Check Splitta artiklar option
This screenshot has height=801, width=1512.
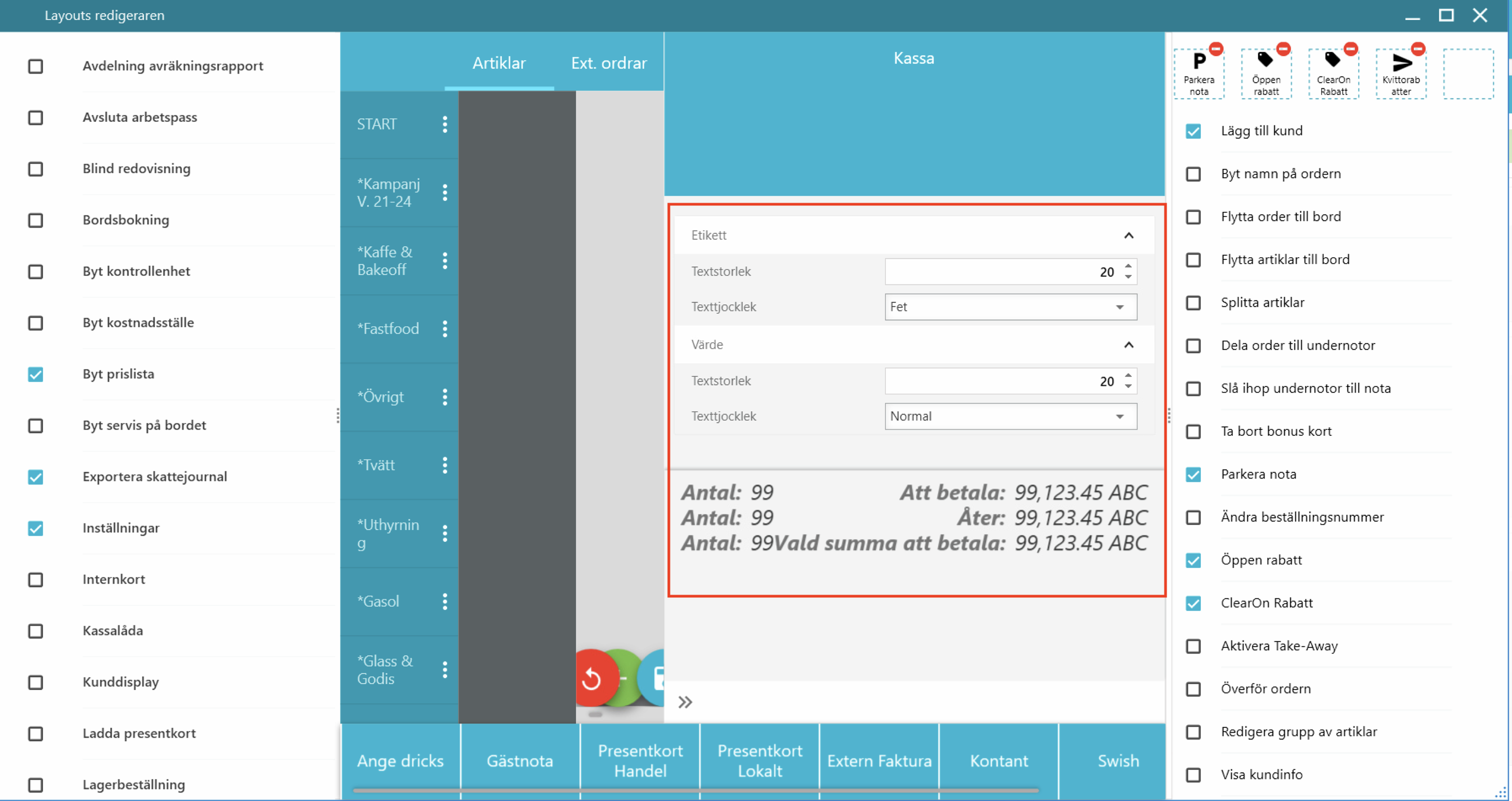click(x=1193, y=303)
